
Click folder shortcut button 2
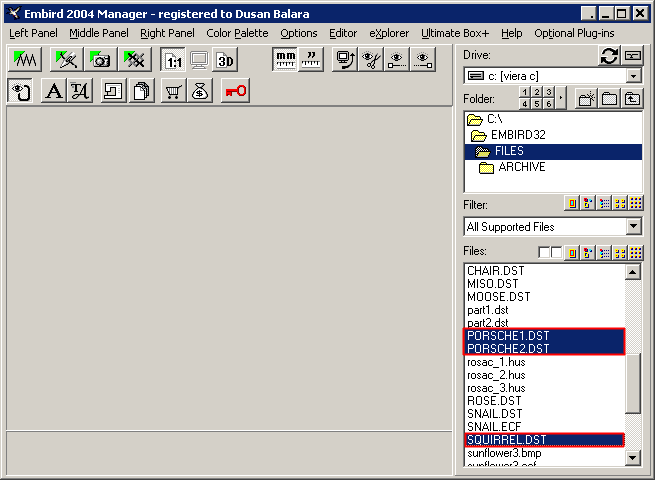point(537,92)
